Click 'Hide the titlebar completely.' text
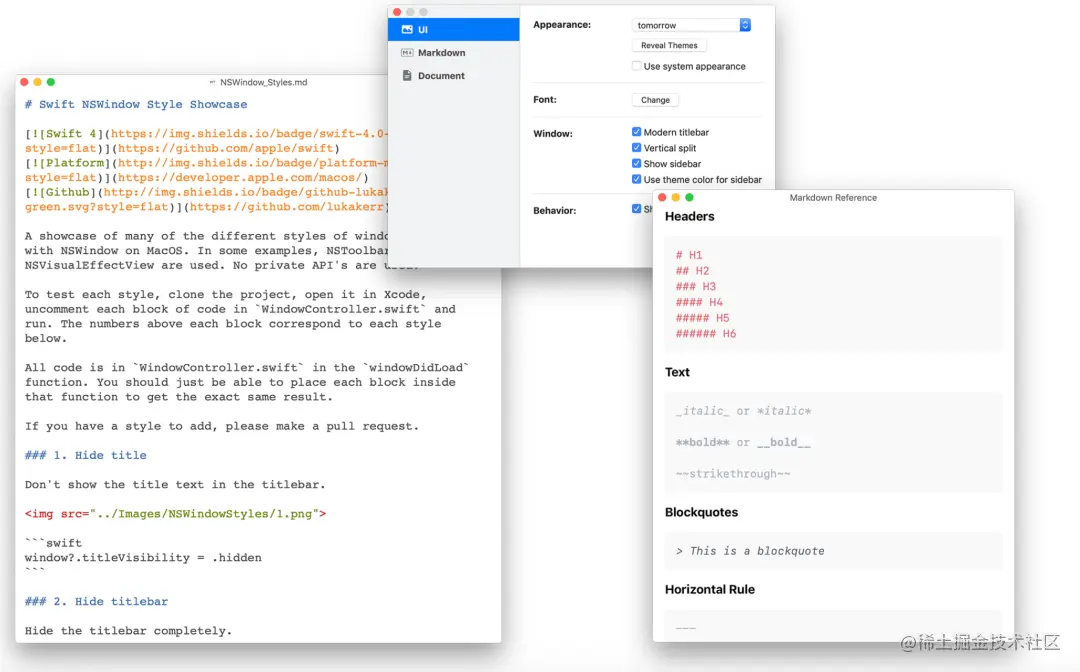The image size is (1080, 672). pos(128,631)
